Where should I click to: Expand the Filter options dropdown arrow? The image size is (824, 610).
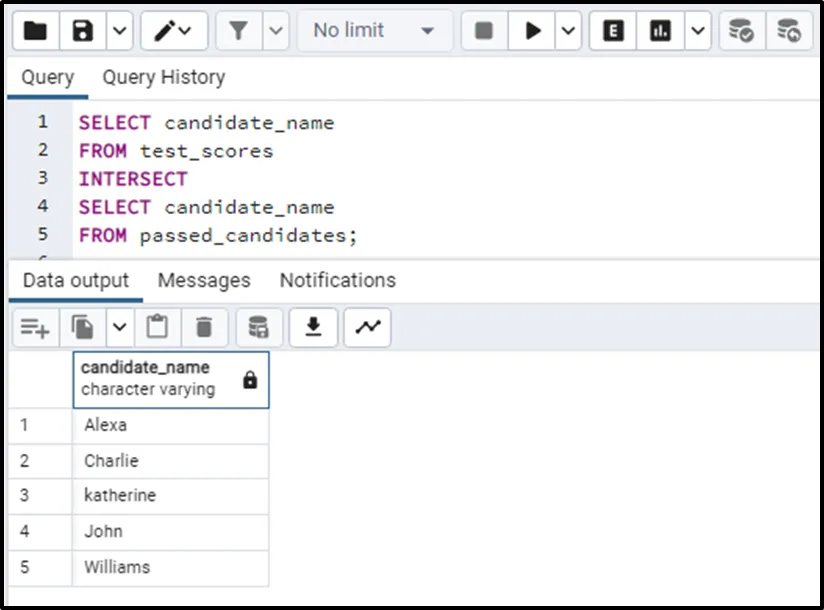276,31
